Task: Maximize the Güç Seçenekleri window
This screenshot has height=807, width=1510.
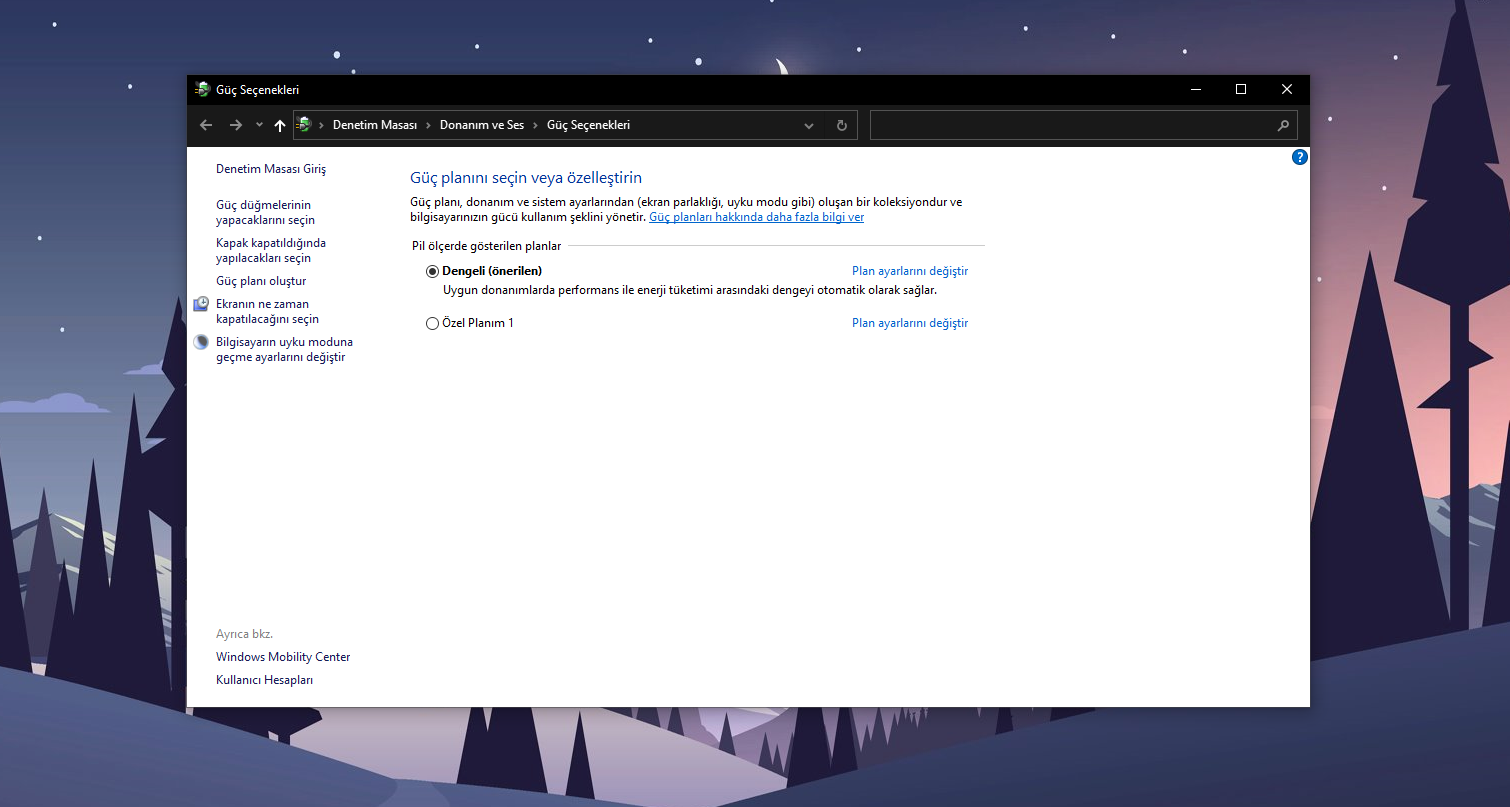Action: (1241, 90)
